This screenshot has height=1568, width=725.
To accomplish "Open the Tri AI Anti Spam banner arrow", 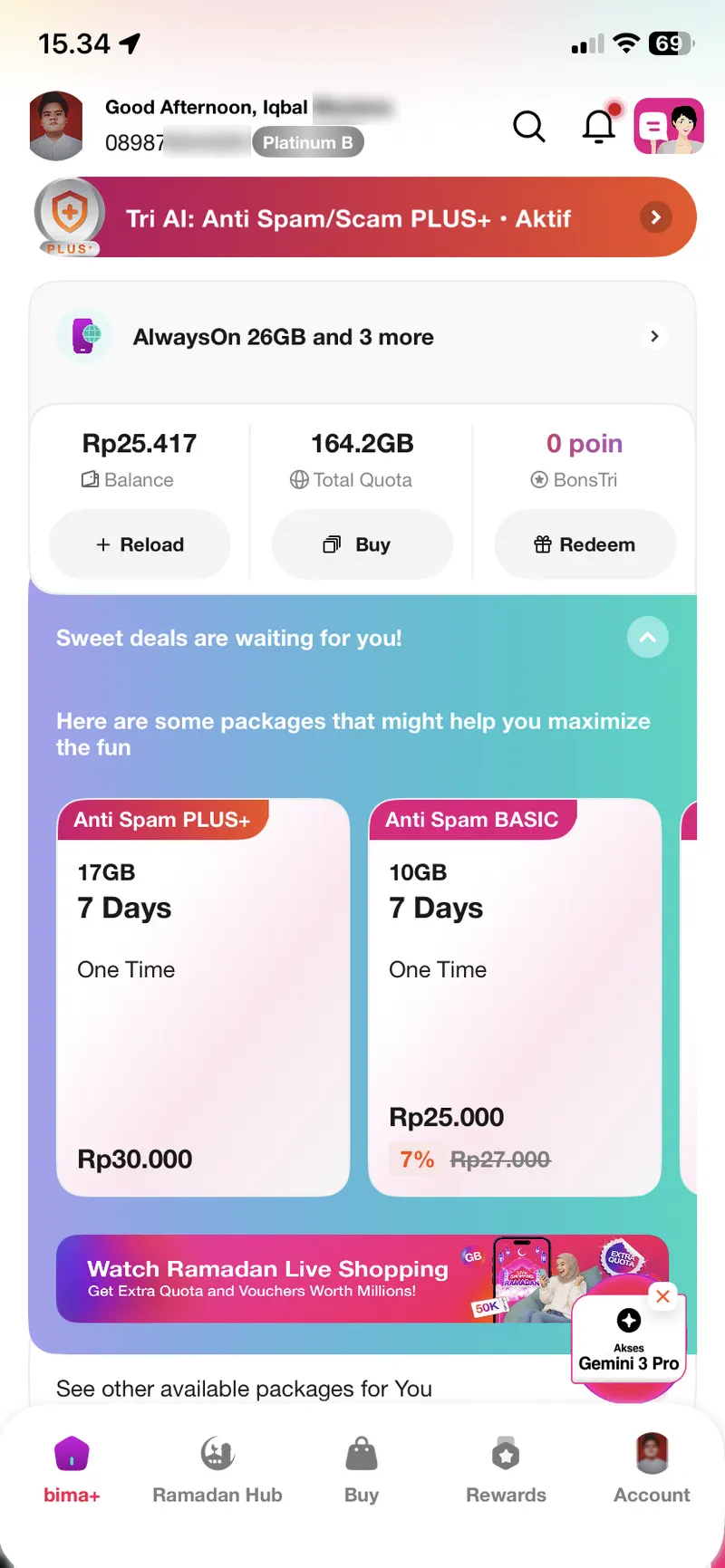I will tap(655, 217).
